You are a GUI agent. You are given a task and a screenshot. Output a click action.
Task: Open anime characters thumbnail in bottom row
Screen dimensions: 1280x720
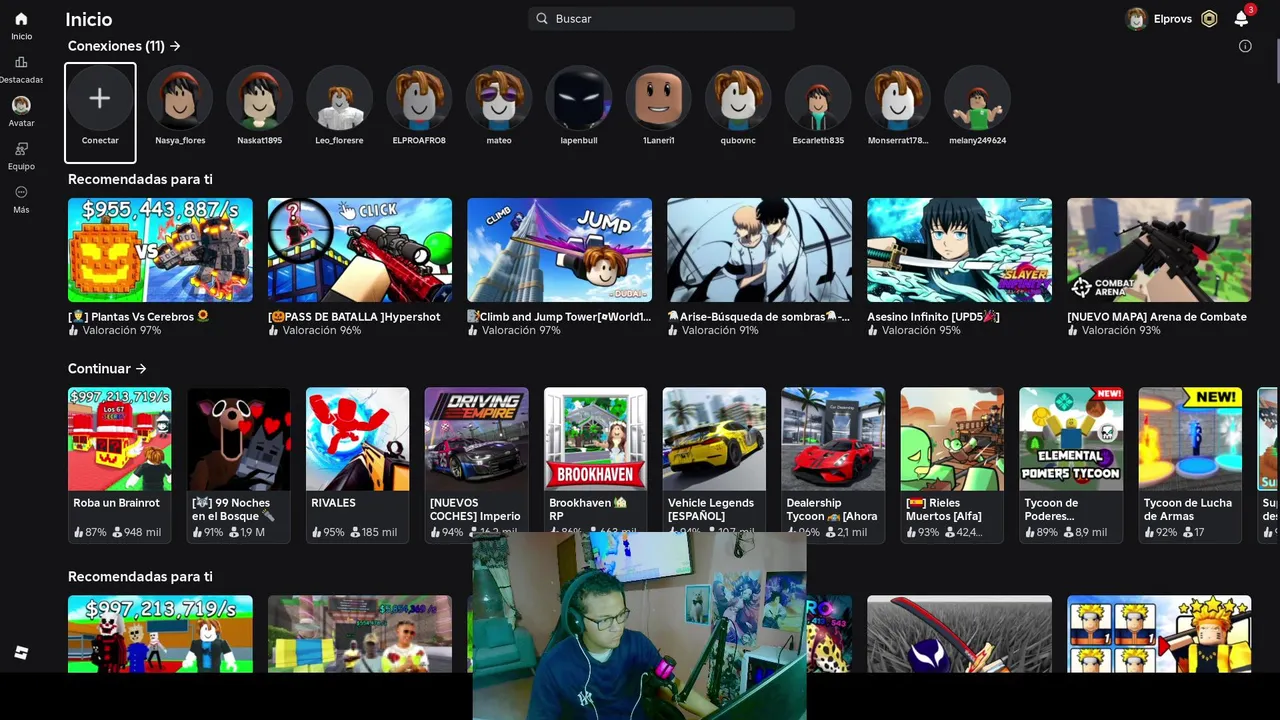[1159, 634]
